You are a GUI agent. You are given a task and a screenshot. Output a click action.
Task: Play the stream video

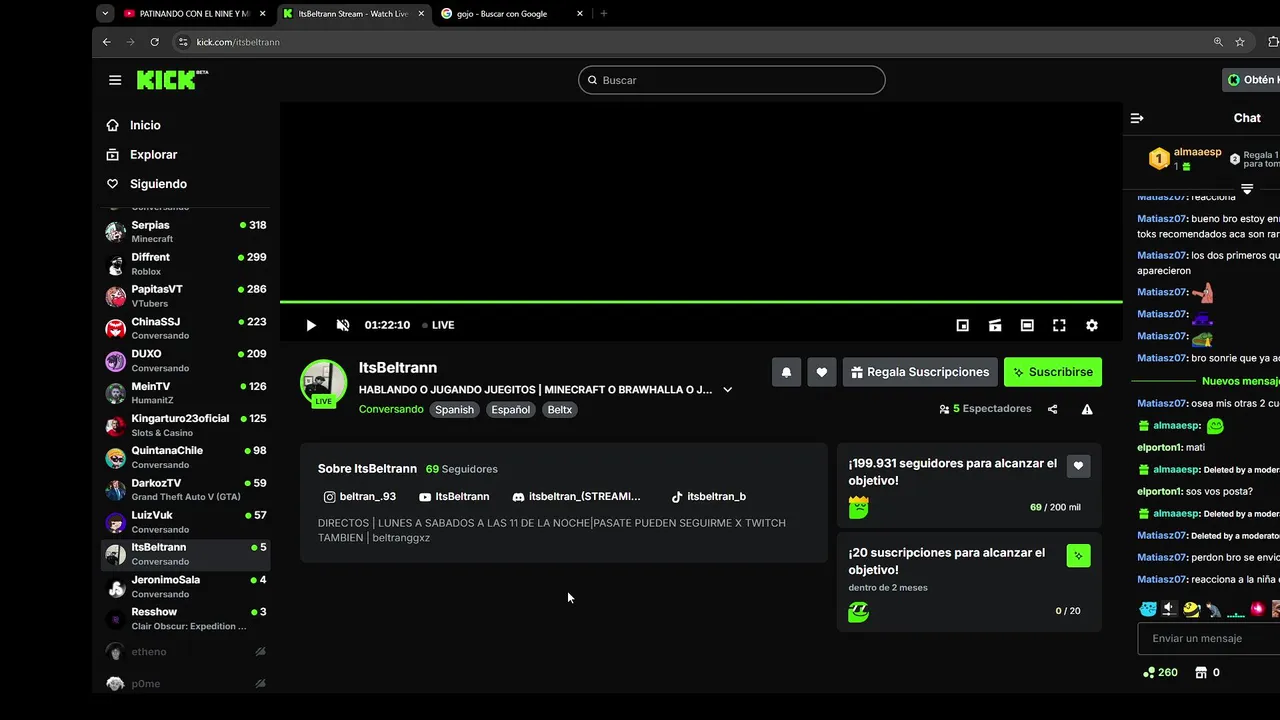pos(311,325)
